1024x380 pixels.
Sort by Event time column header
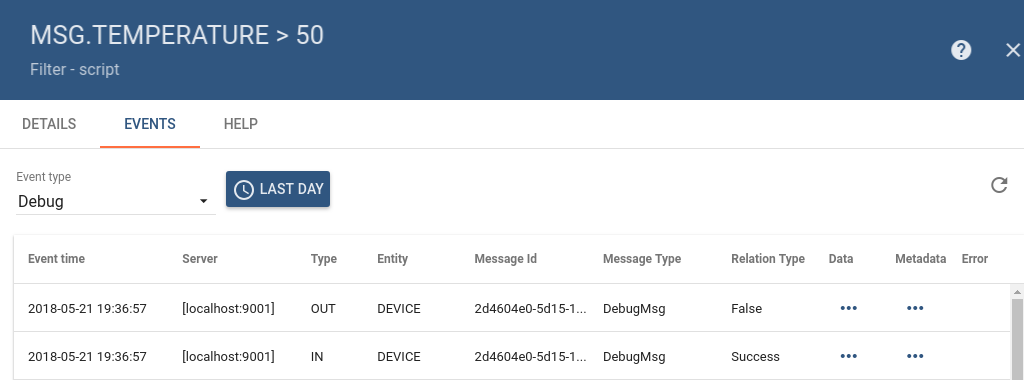pos(56,259)
